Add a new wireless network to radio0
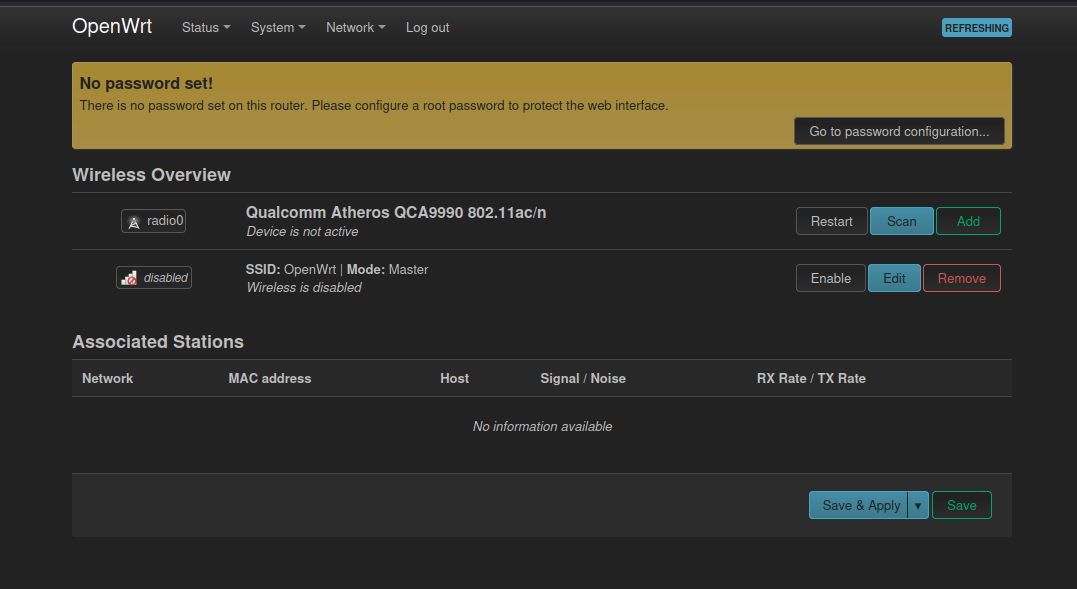The image size is (1077, 589). point(968,221)
